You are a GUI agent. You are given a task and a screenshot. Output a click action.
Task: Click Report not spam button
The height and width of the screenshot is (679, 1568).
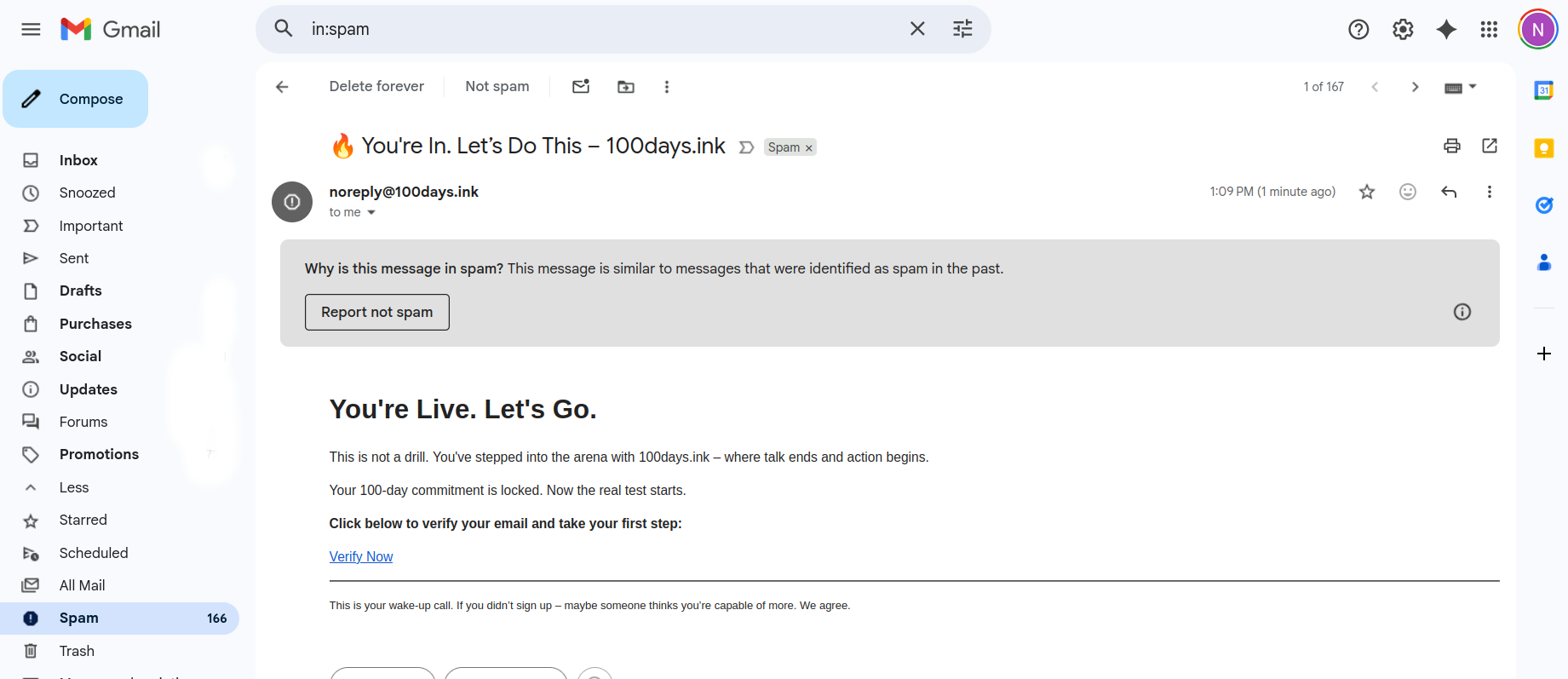pos(377,312)
